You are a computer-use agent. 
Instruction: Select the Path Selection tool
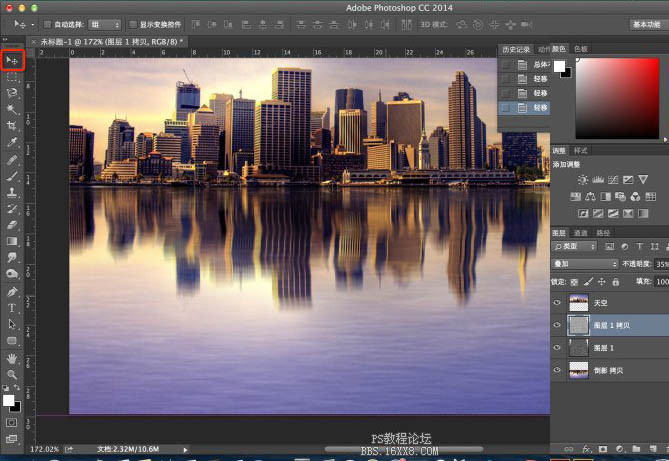point(12,324)
